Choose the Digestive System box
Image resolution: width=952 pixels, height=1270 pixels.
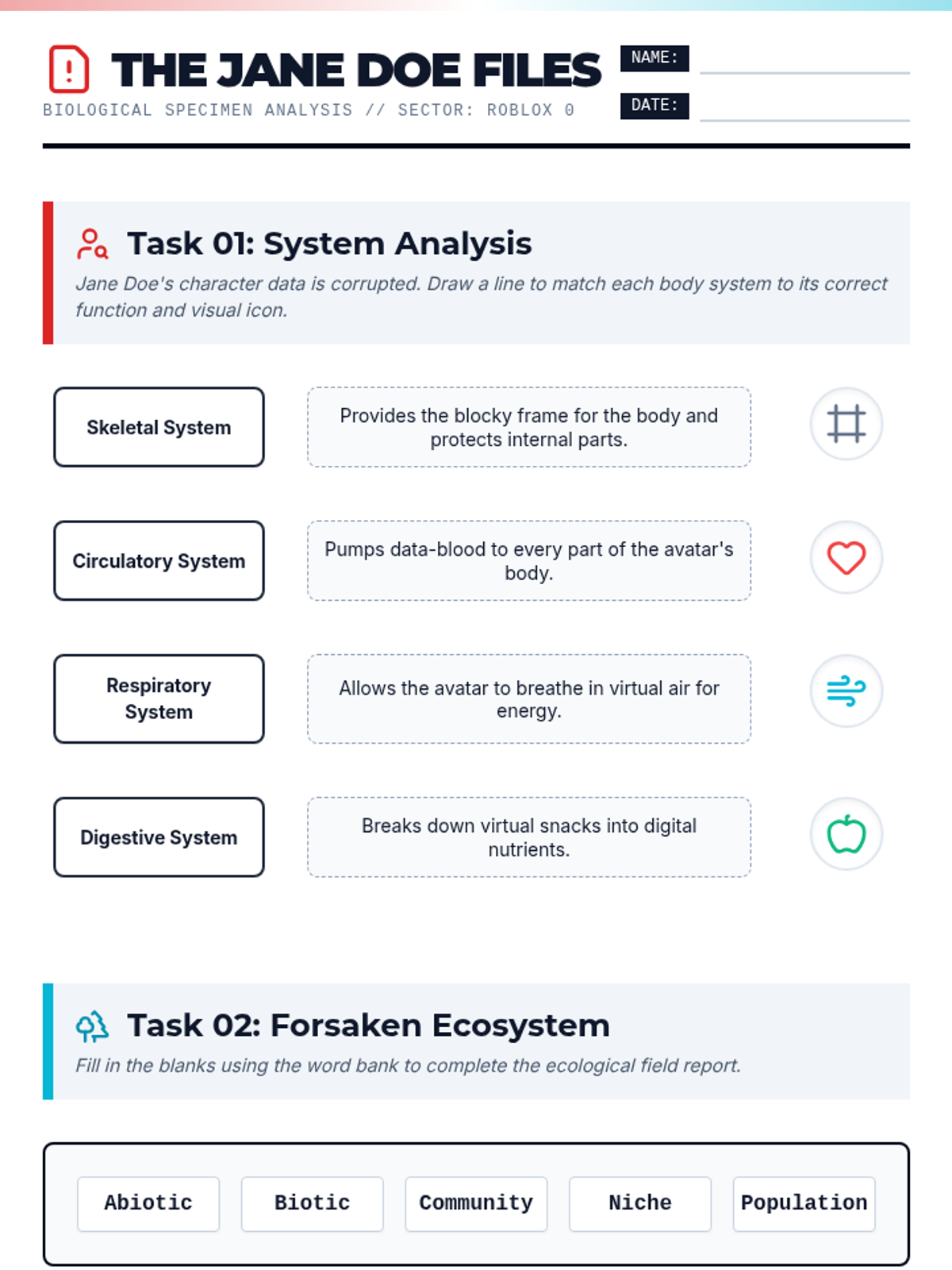pos(159,837)
